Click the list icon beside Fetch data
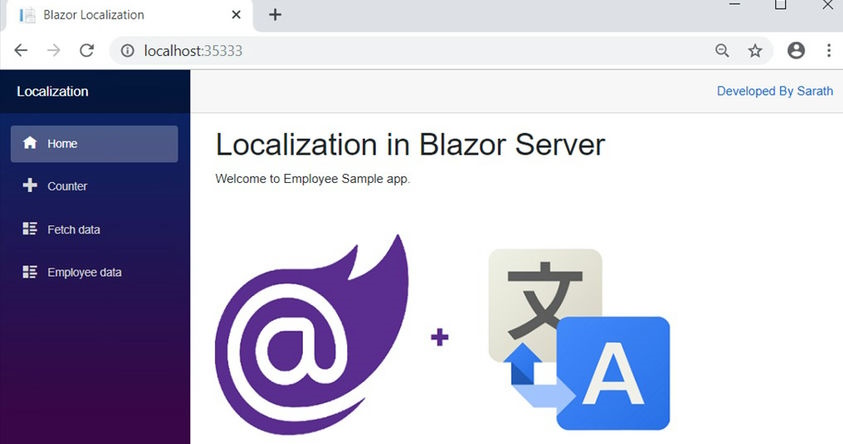Viewport: 843px width, 444px height. tap(30, 228)
